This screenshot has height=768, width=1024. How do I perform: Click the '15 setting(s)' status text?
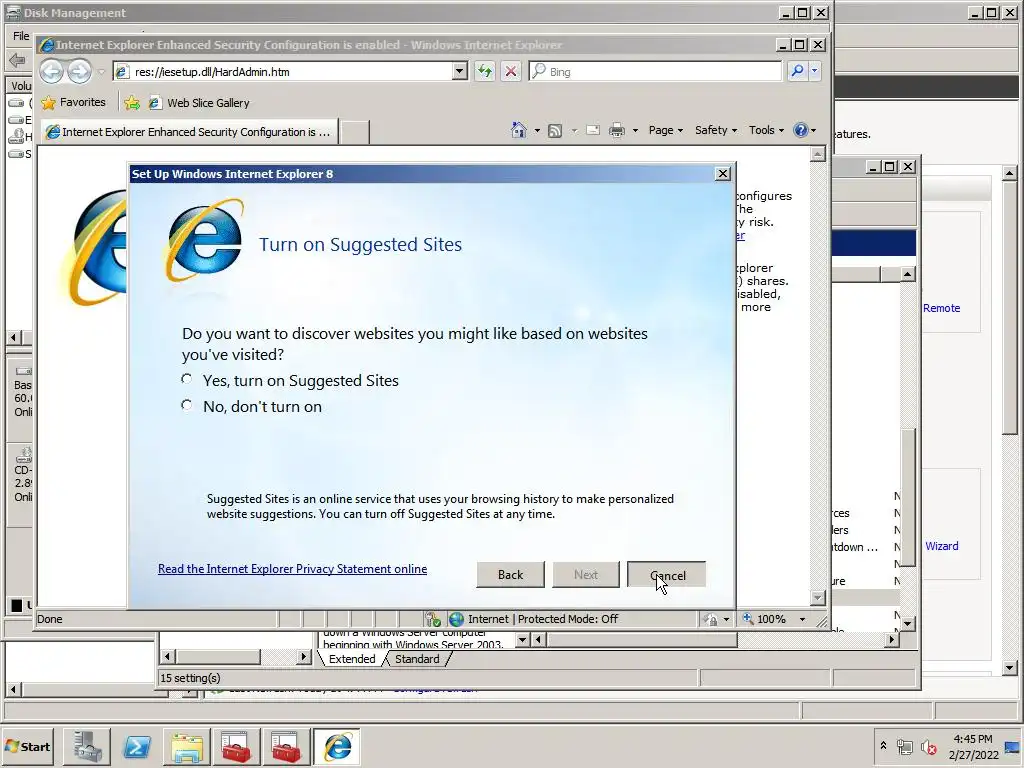point(190,678)
